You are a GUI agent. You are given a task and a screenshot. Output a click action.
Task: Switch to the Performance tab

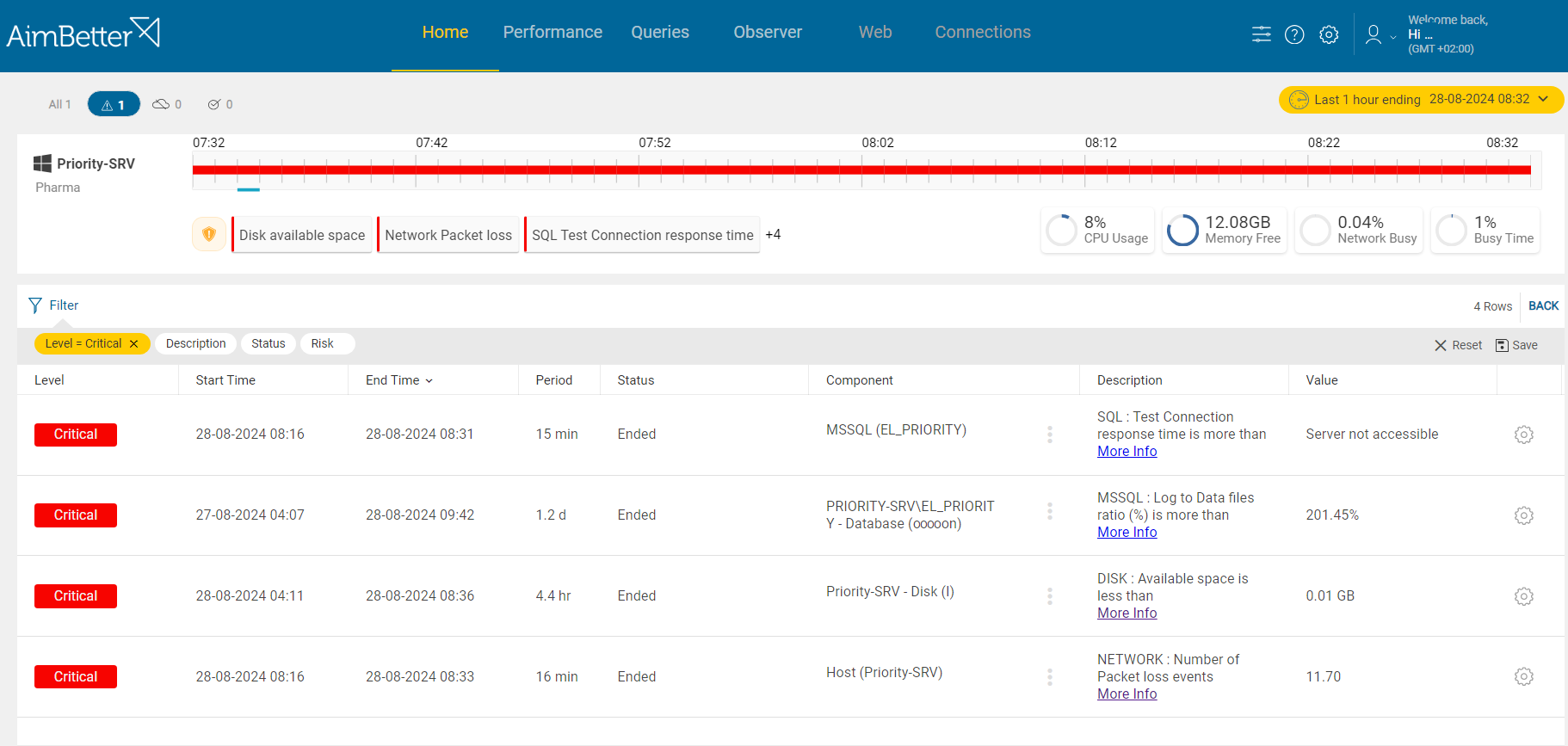click(x=553, y=33)
